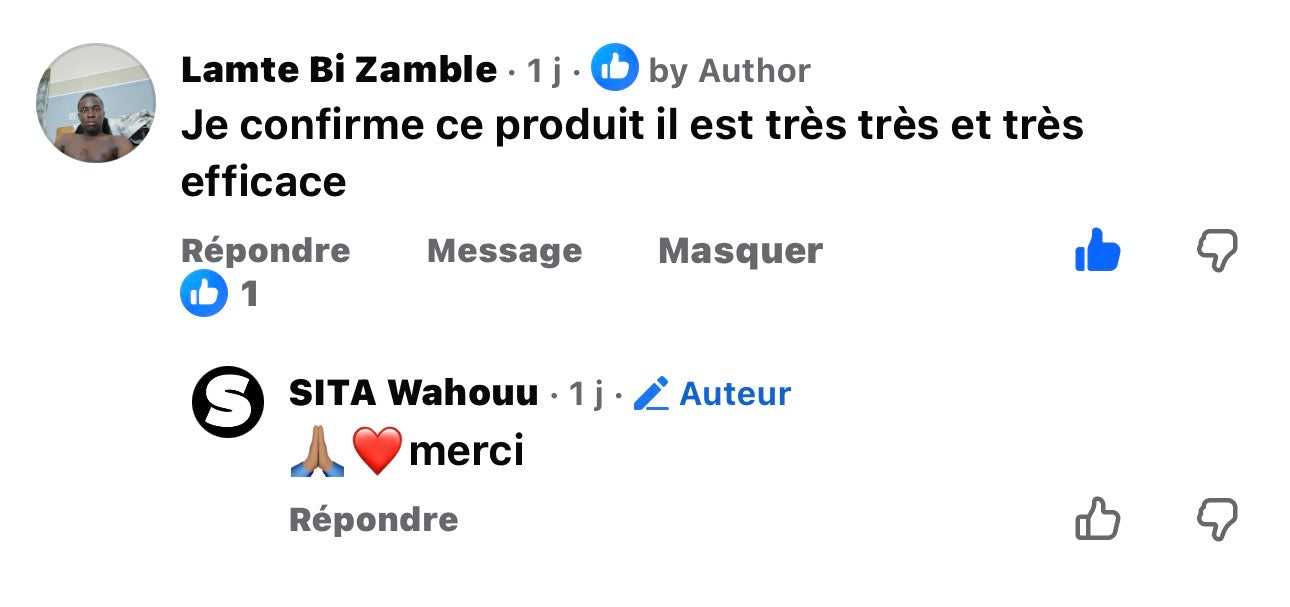
Task: Open Lamte Bi Zamble's profile picture
Action: click(96, 103)
